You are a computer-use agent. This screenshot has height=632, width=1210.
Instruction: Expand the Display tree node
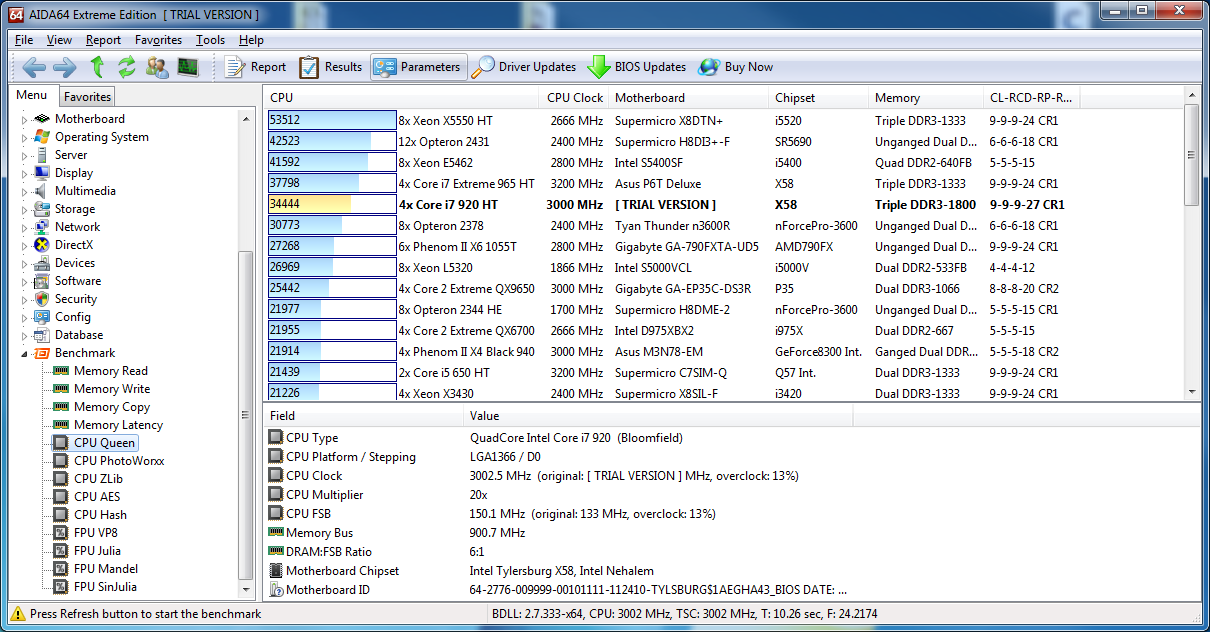(25, 173)
